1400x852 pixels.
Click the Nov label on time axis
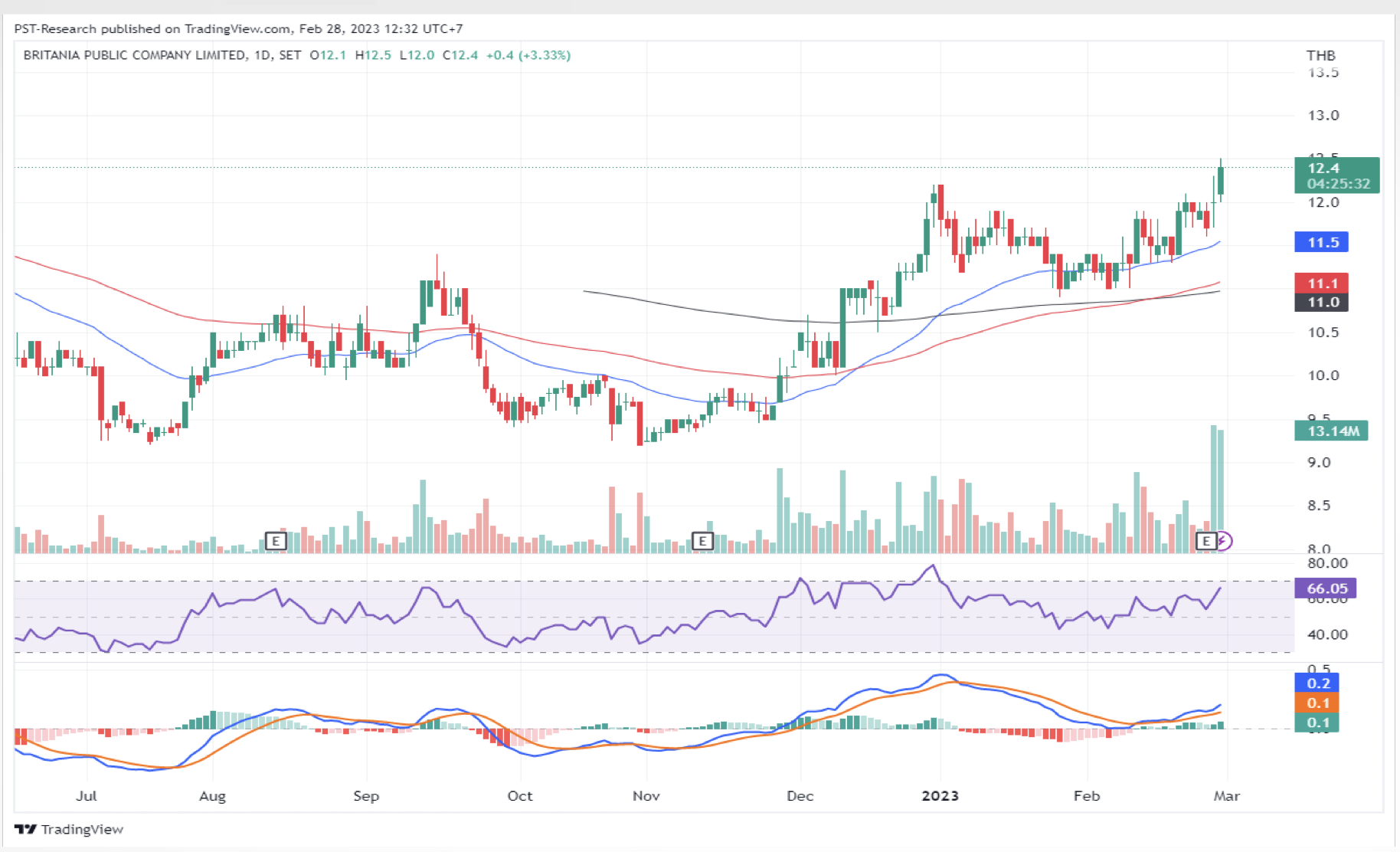[646, 795]
